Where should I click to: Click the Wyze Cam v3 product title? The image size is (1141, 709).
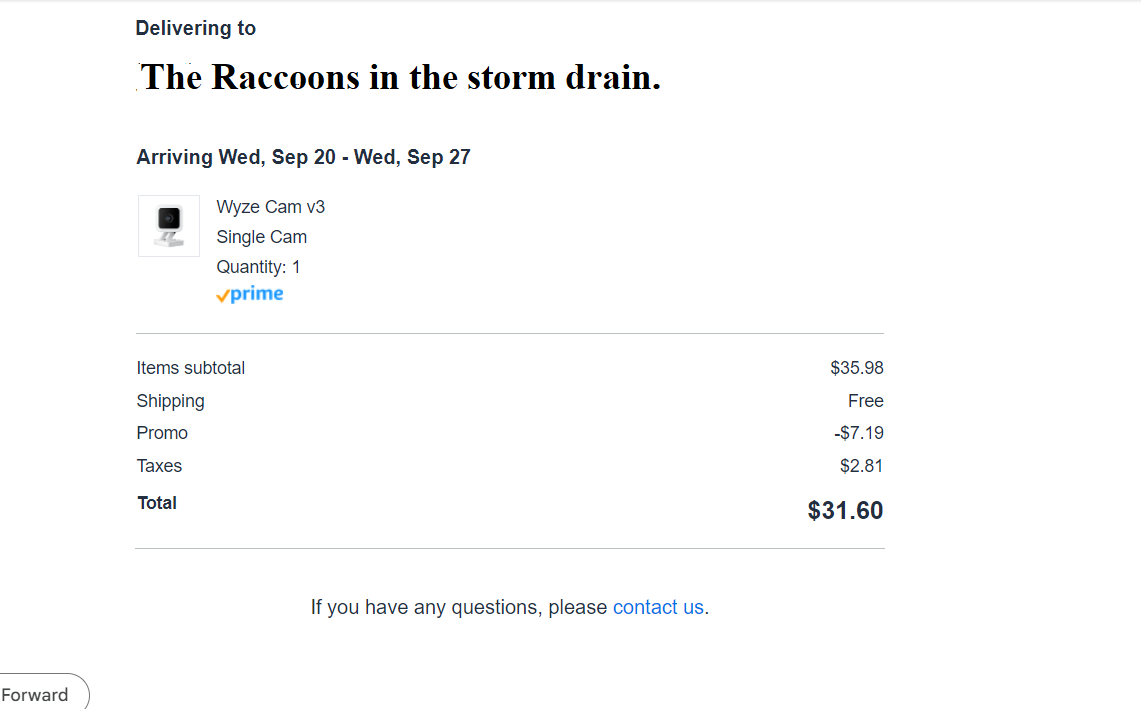(x=270, y=207)
